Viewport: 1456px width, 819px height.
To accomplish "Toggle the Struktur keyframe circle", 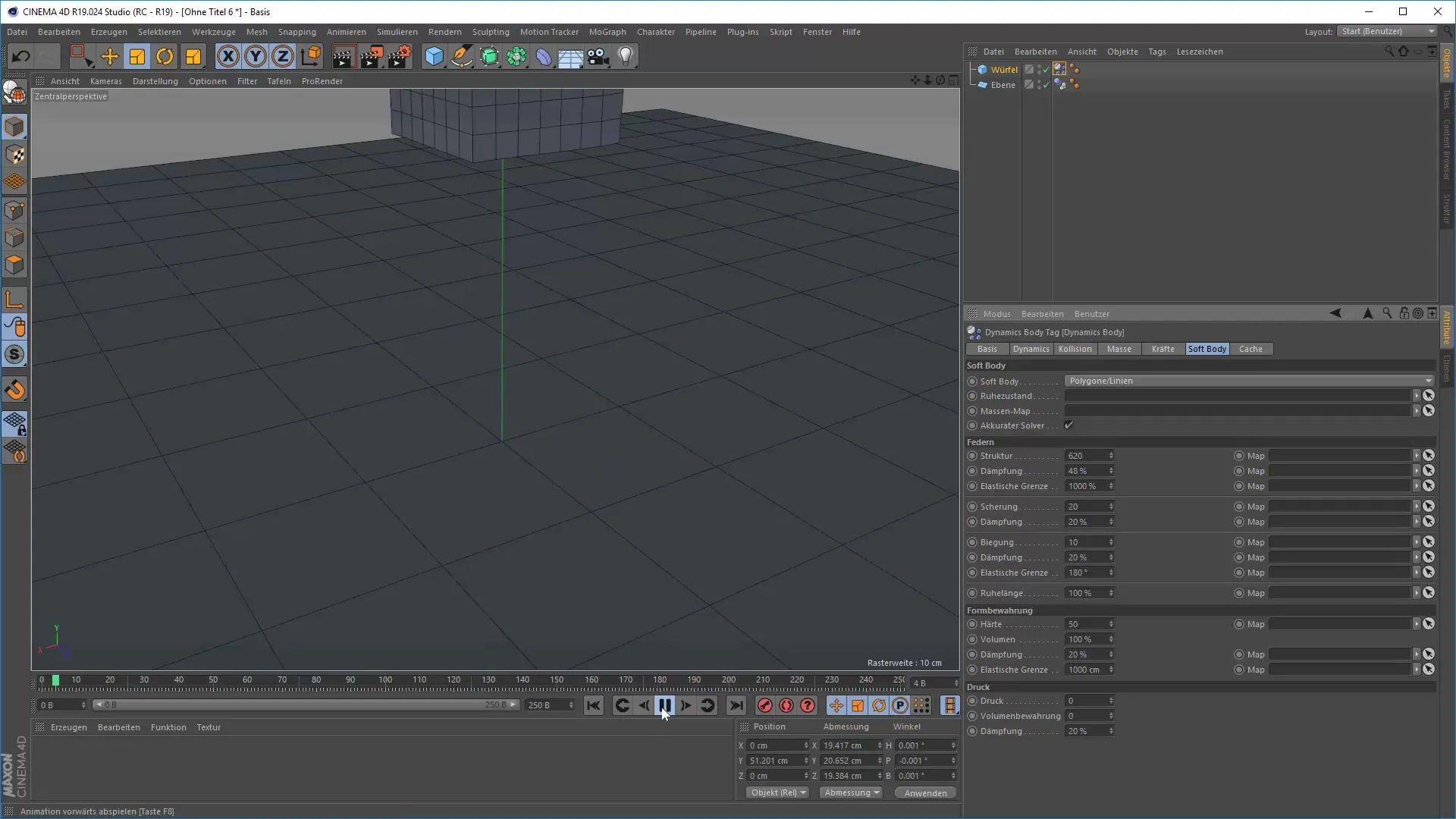I will point(972,456).
